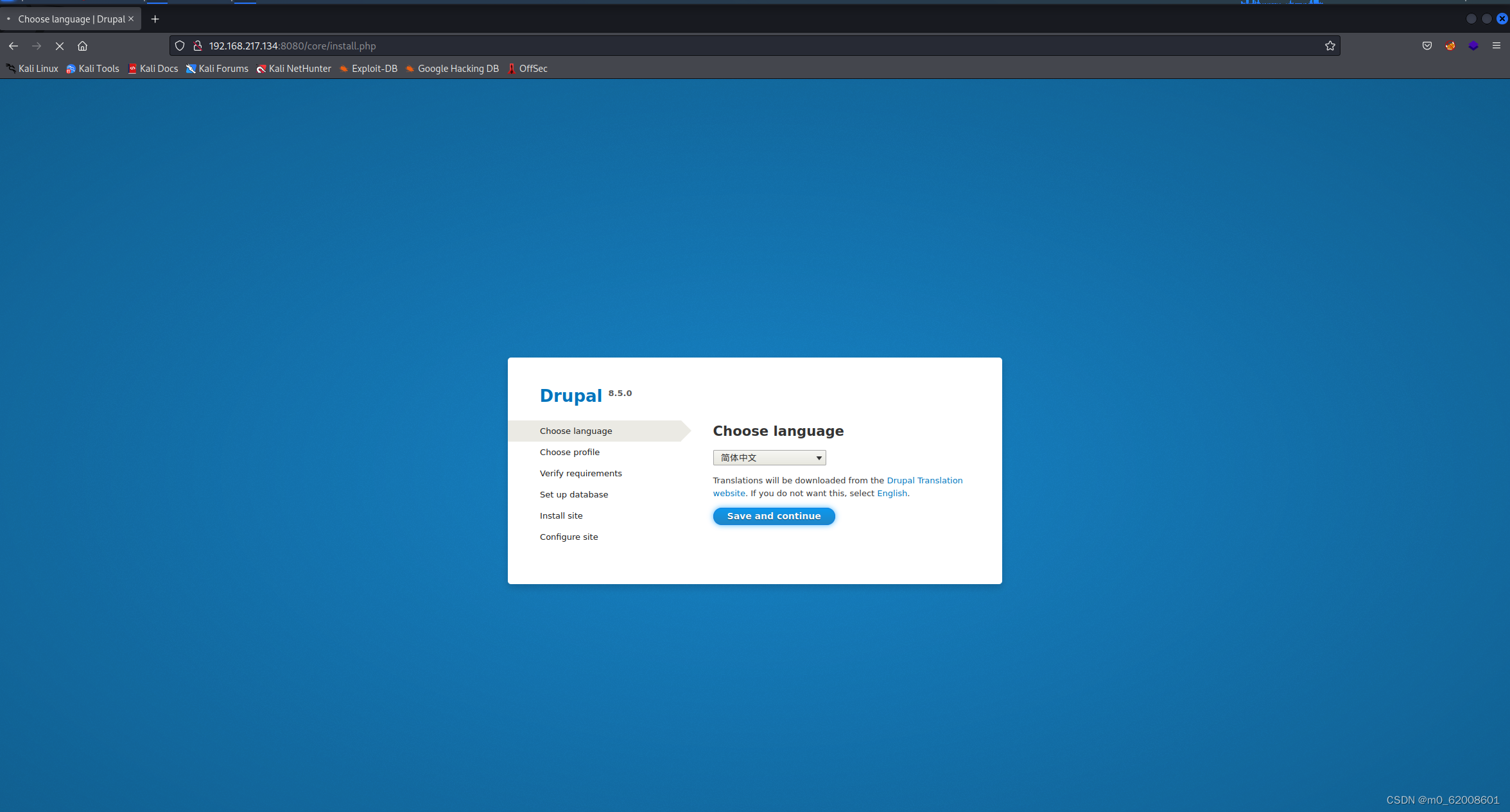The image size is (1510, 812).
Task: Click the address bar URL field
Action: 642,46
